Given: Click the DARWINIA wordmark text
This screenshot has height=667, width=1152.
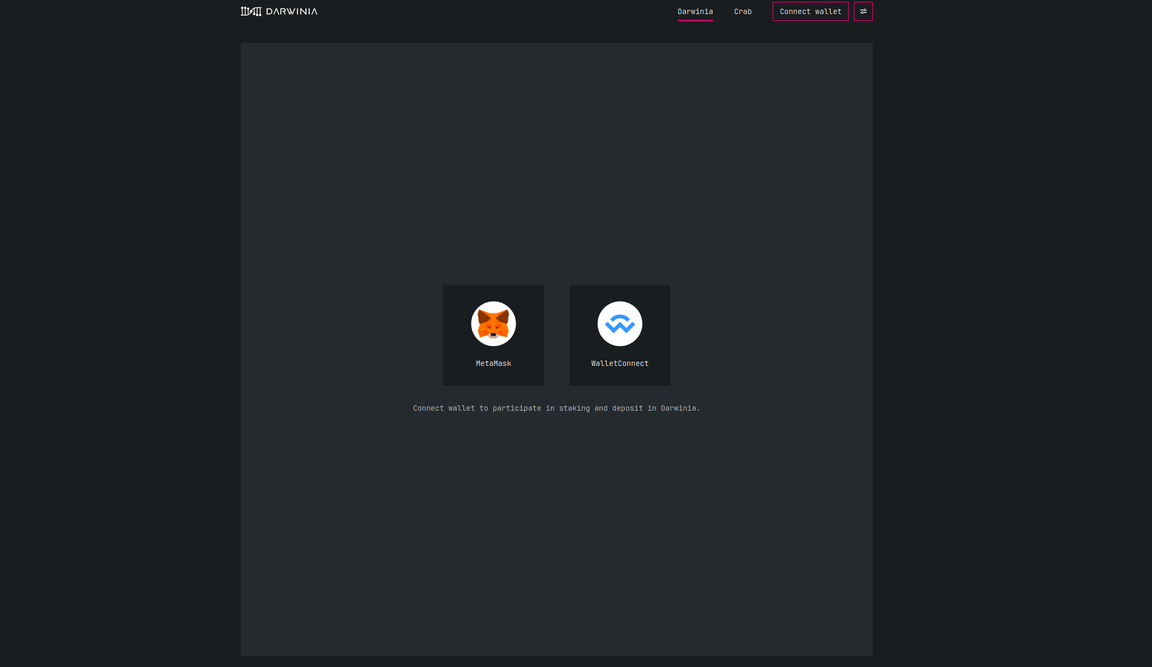Looking at the screenshot, I should pyautogui.click(x=292, y=12).
